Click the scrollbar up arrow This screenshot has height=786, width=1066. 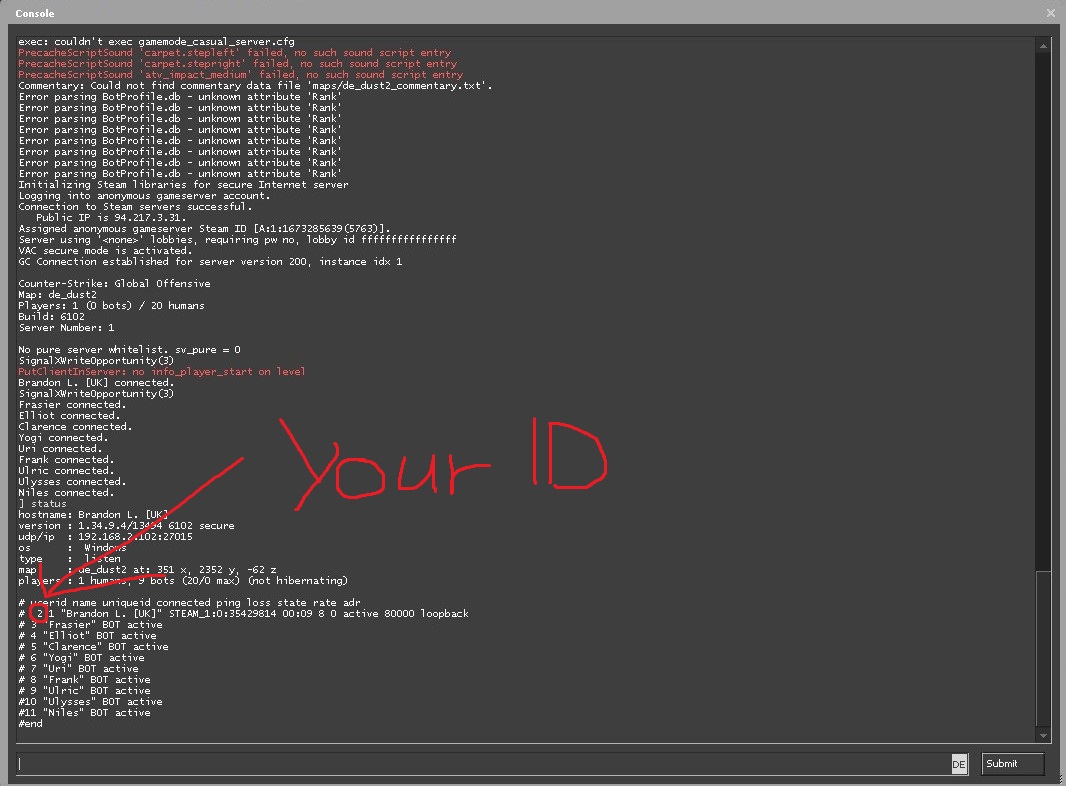point(1043,46)
